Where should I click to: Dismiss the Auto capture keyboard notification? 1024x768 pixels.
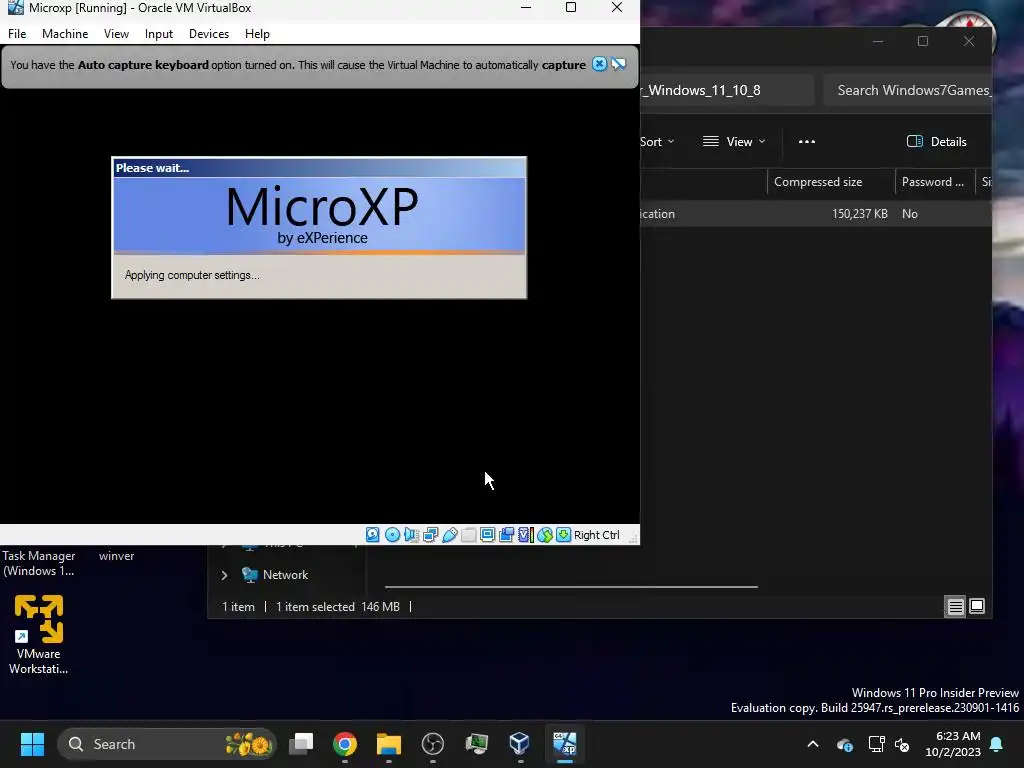[599, 64]
